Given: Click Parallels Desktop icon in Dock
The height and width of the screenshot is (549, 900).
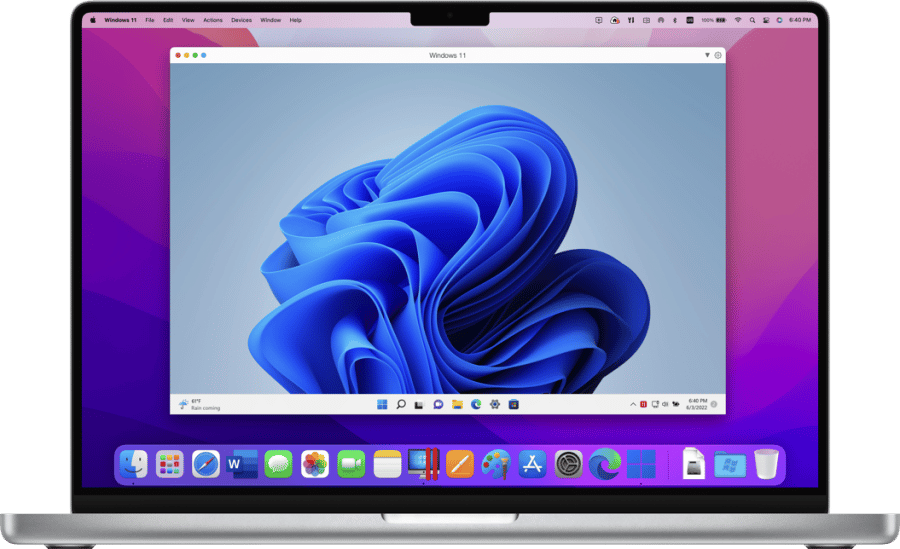Looking at the screenshot, I should click(424, 464).
